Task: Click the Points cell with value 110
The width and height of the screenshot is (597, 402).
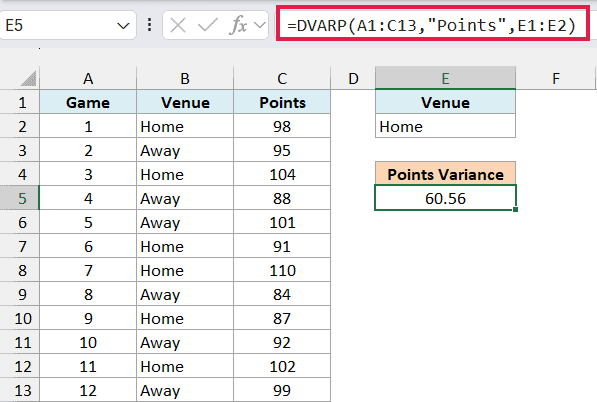Action: tap(282, 270)
